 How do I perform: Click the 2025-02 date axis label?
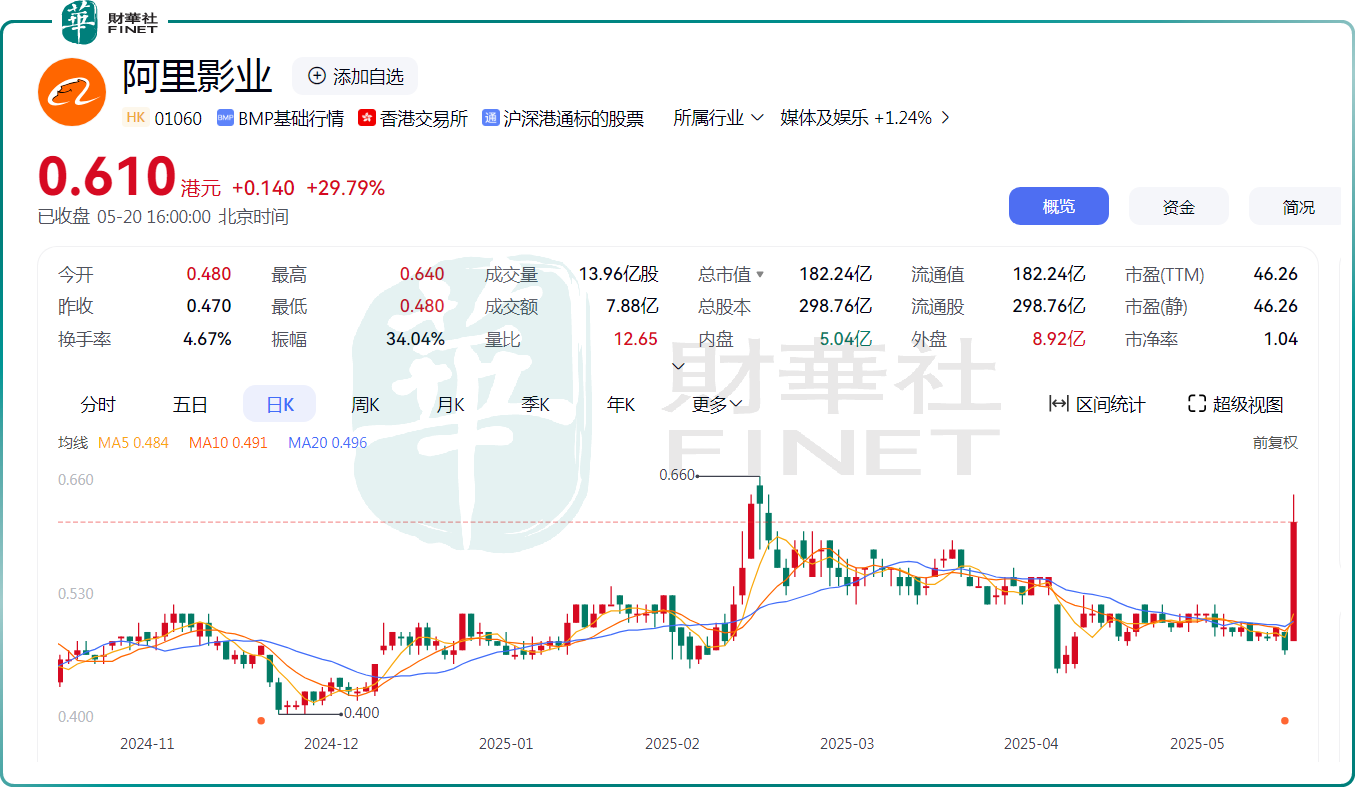click(x=672, y=744)
